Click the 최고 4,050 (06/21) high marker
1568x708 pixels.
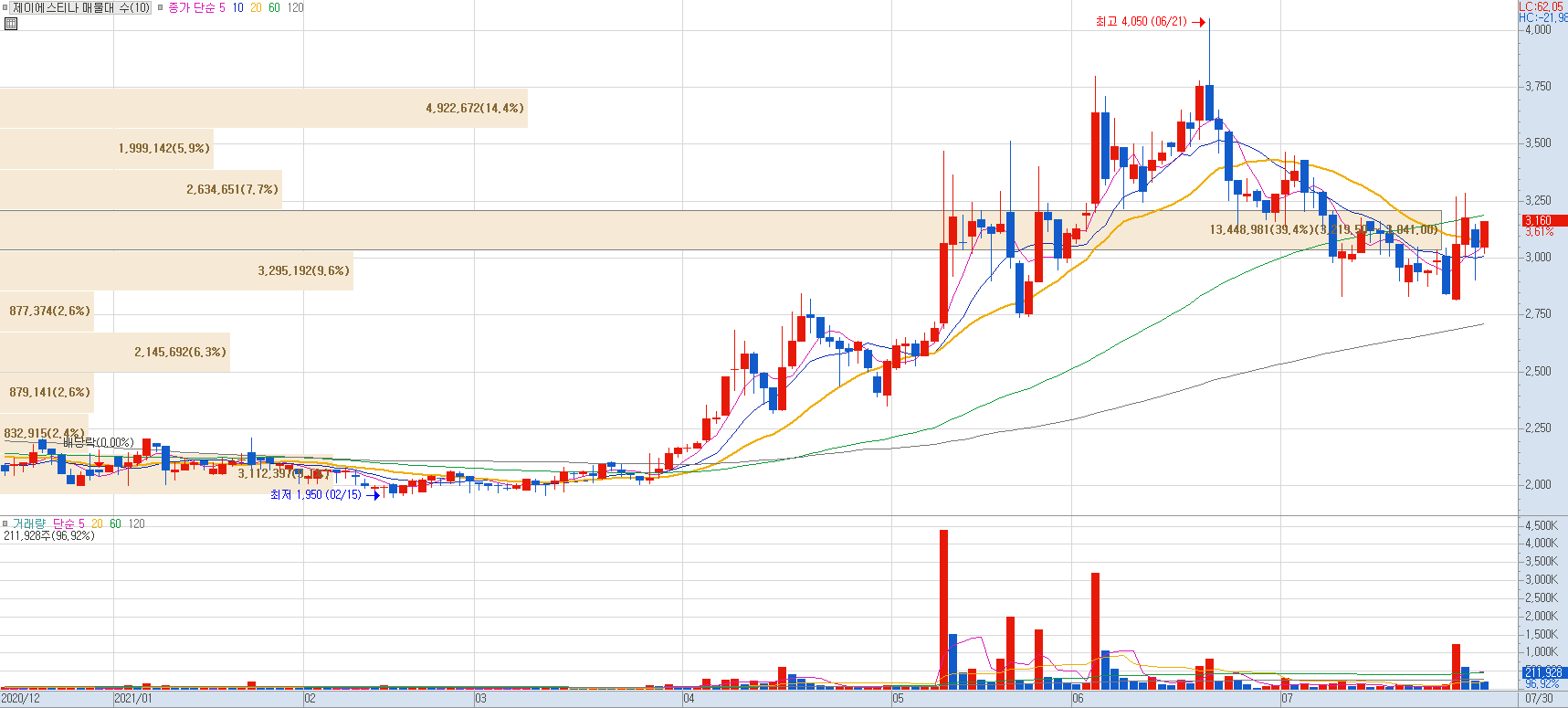tap(1150, 21)
